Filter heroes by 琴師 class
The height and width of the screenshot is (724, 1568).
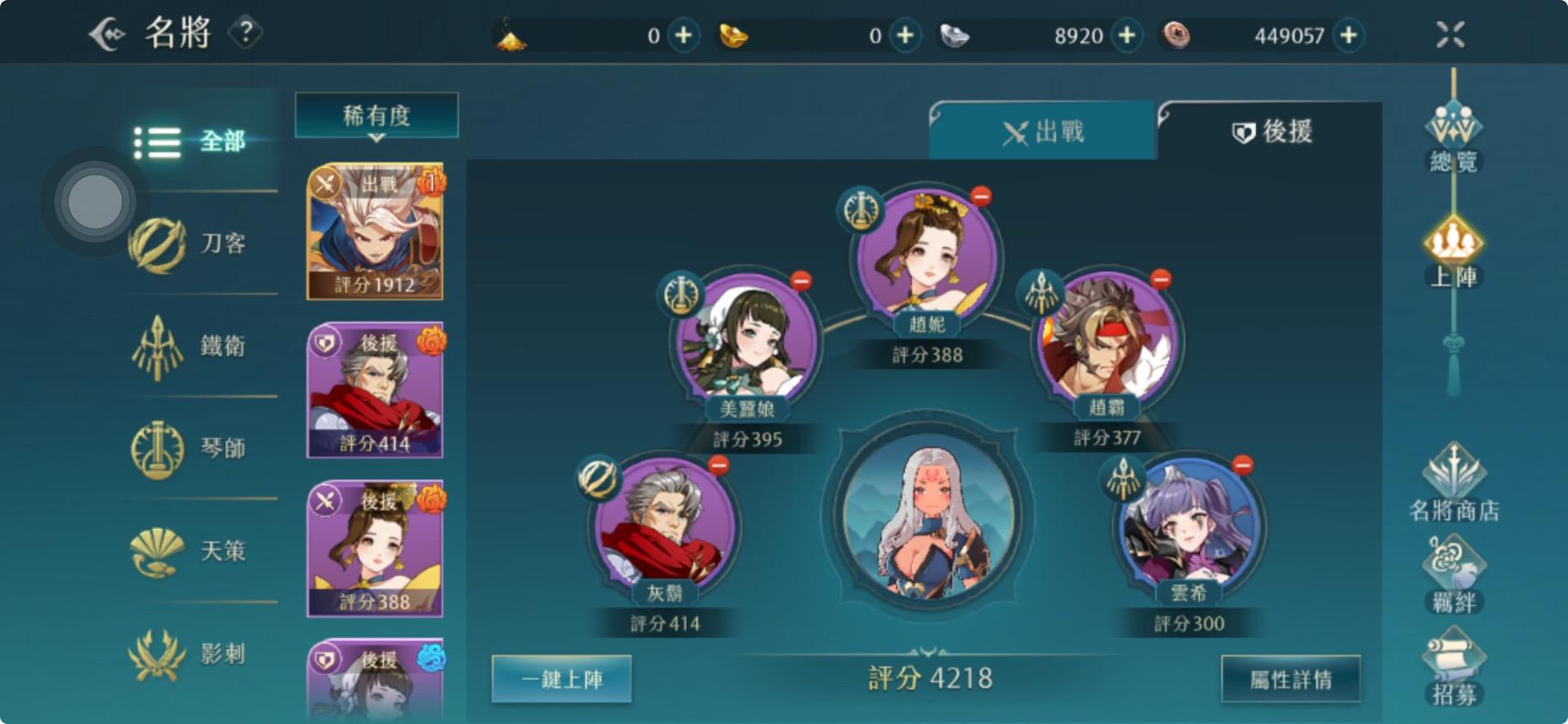189,448
